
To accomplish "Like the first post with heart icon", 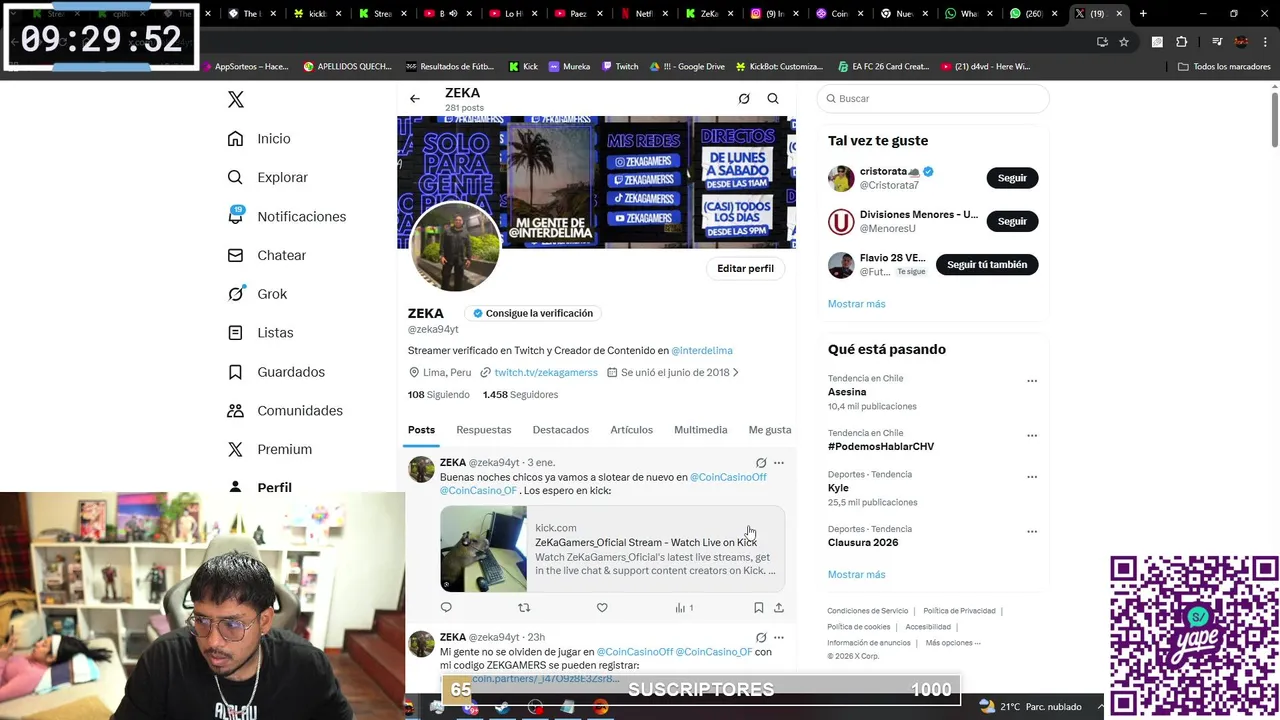I will click(x=602, y=607).
